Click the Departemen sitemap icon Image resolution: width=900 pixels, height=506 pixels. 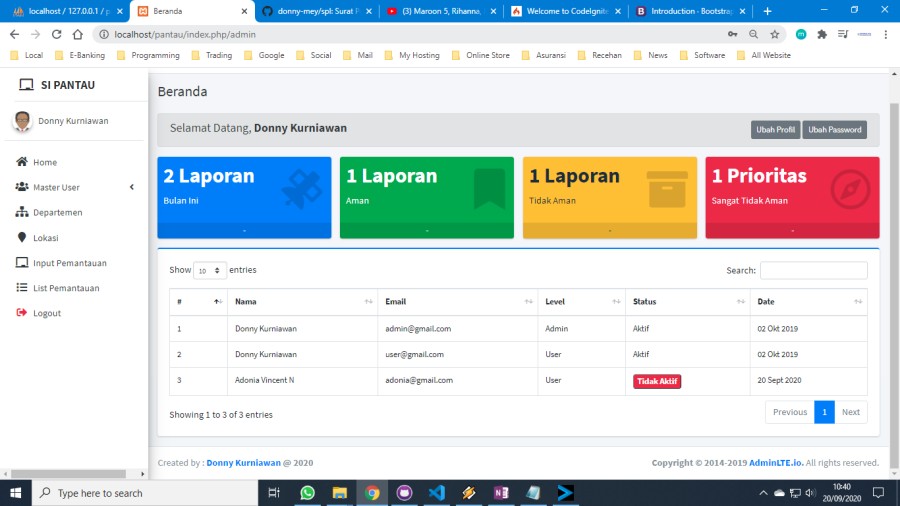[22, 212]
